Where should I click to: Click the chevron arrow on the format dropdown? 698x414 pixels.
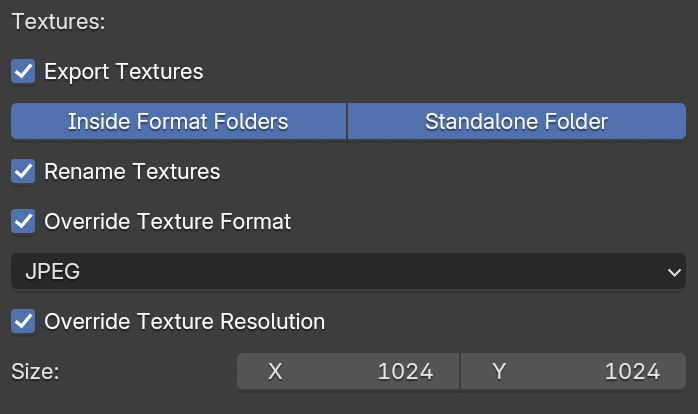click(673, 272)
